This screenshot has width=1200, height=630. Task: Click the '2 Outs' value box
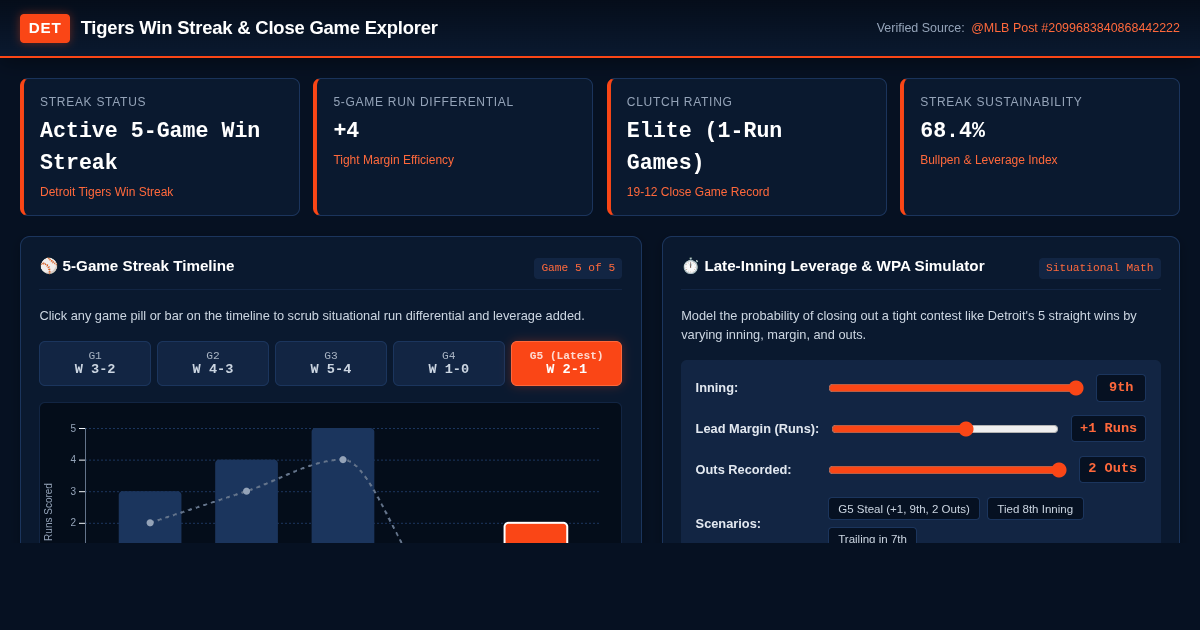point(1112,469)
